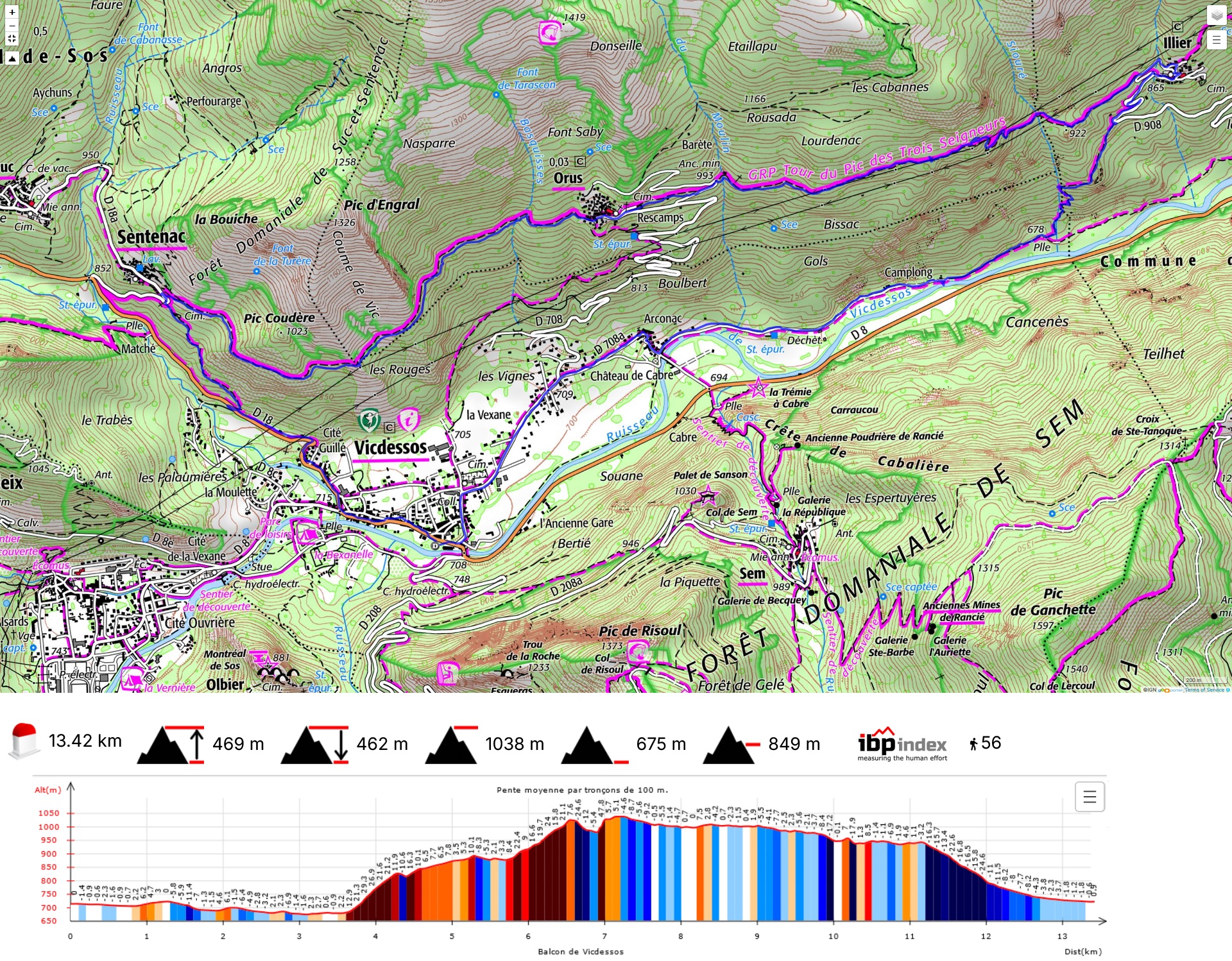Image resolution: width=1232 pixels, height=961 pixels.
Task: Click the elevation loss mountain icon
Action: [x=314, y=744]
